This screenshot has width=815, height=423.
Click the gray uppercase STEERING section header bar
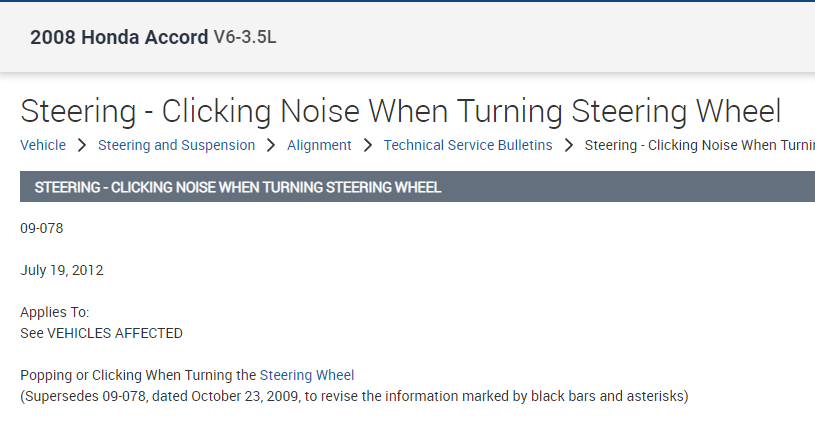pos(238,187)
